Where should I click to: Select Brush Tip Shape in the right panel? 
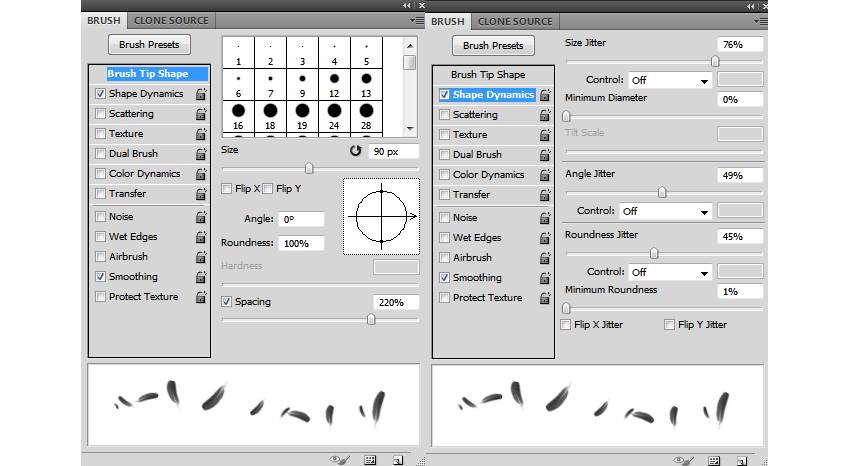487,75
